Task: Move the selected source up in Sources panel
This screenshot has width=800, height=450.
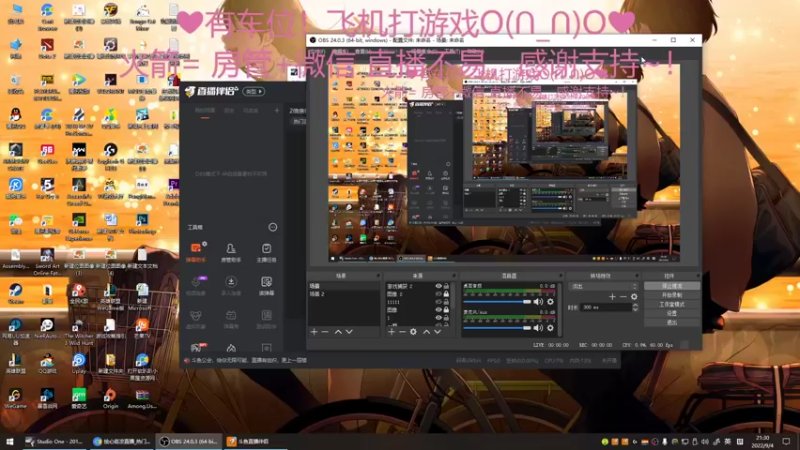Action: 427,332
